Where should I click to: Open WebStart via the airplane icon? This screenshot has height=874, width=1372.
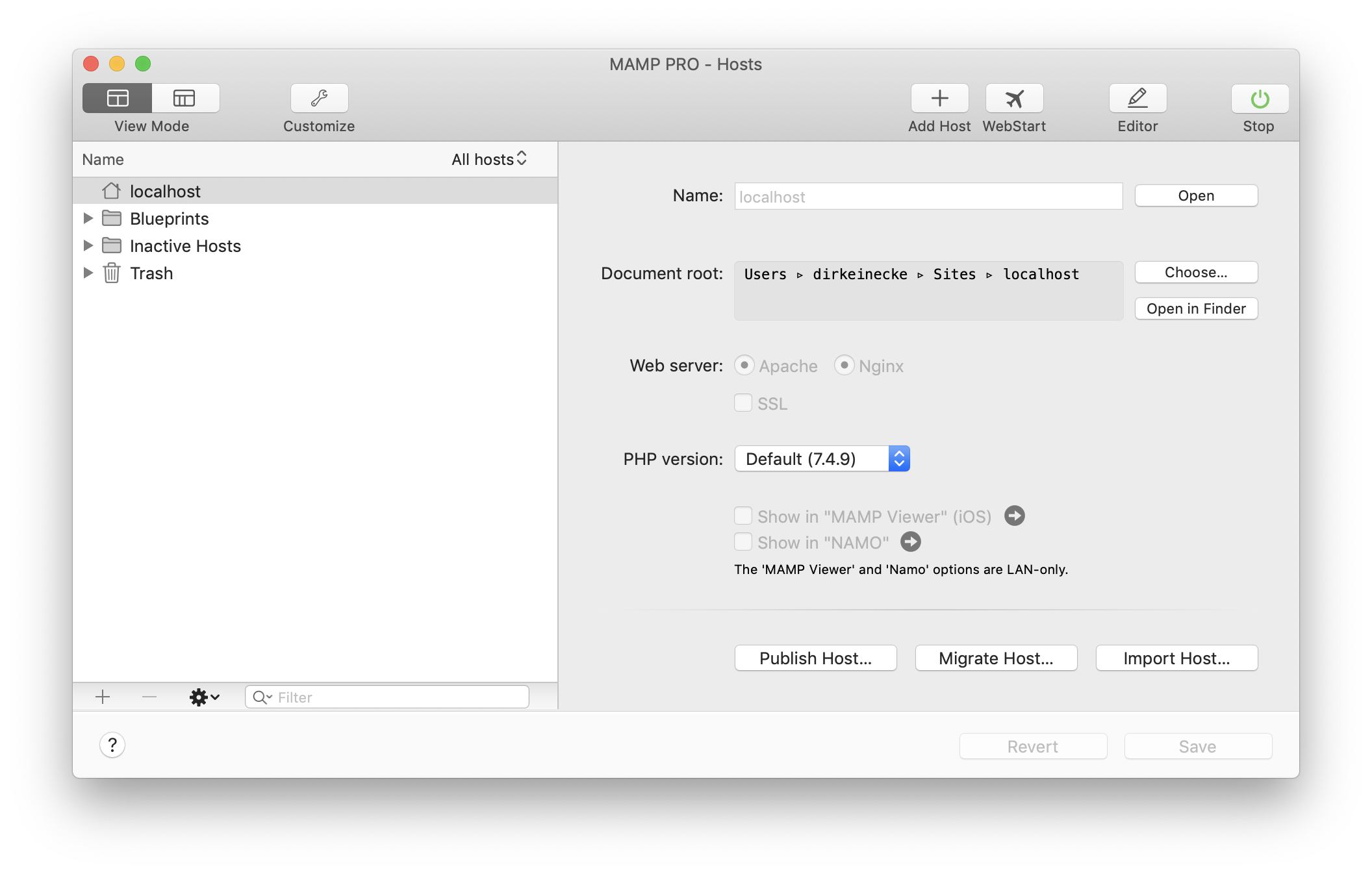coord(1013,98)
